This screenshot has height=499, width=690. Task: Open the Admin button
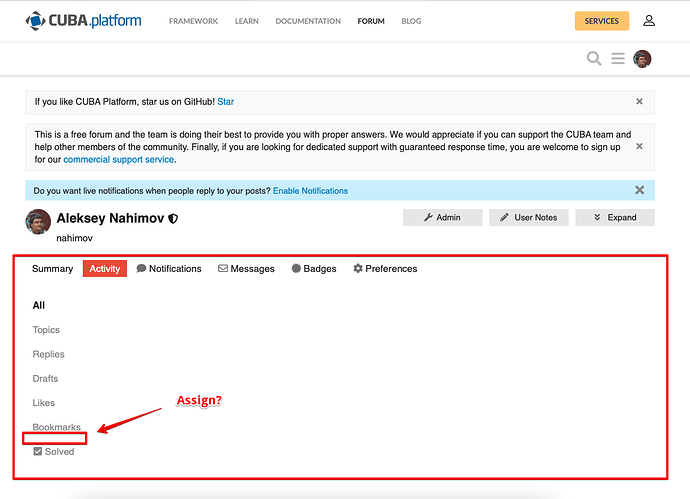(442, 217)
